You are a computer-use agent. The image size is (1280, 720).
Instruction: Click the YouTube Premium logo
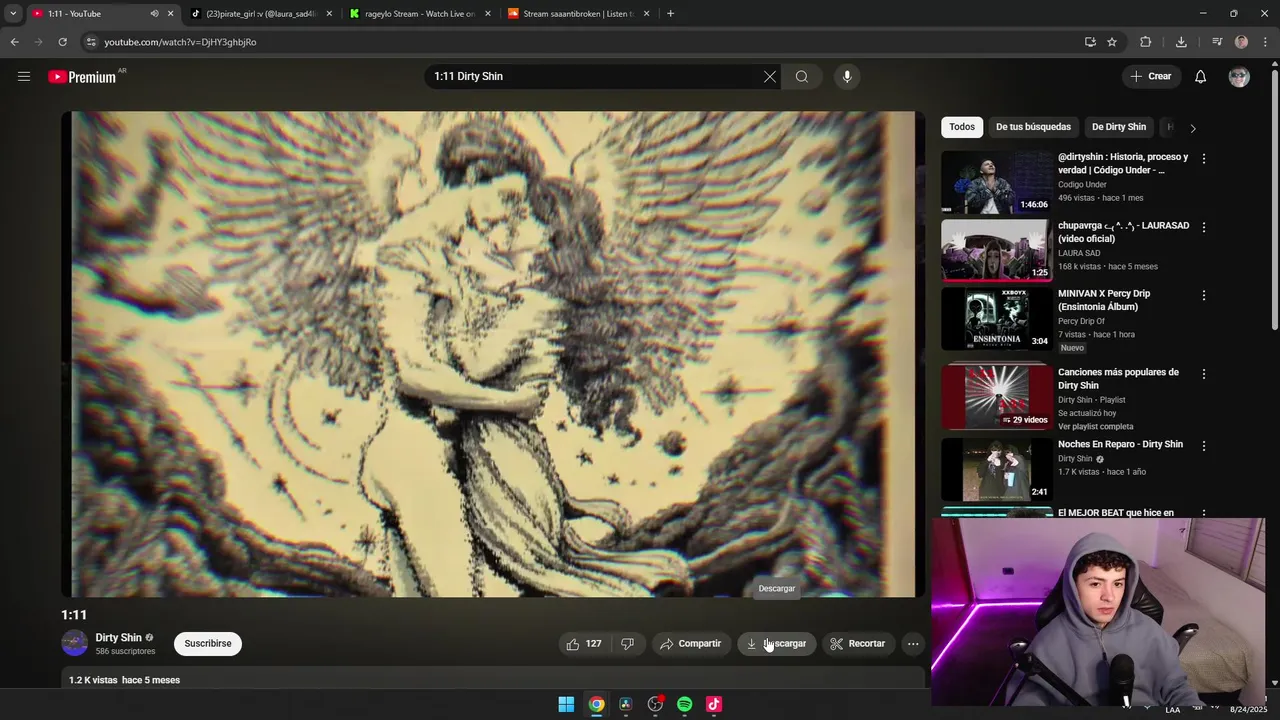(82, 77)
